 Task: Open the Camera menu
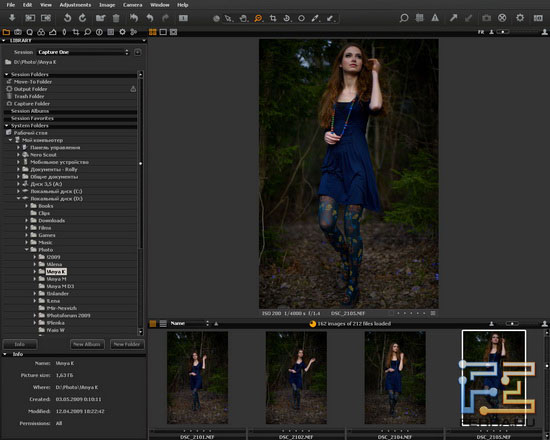tap(133, 5)
